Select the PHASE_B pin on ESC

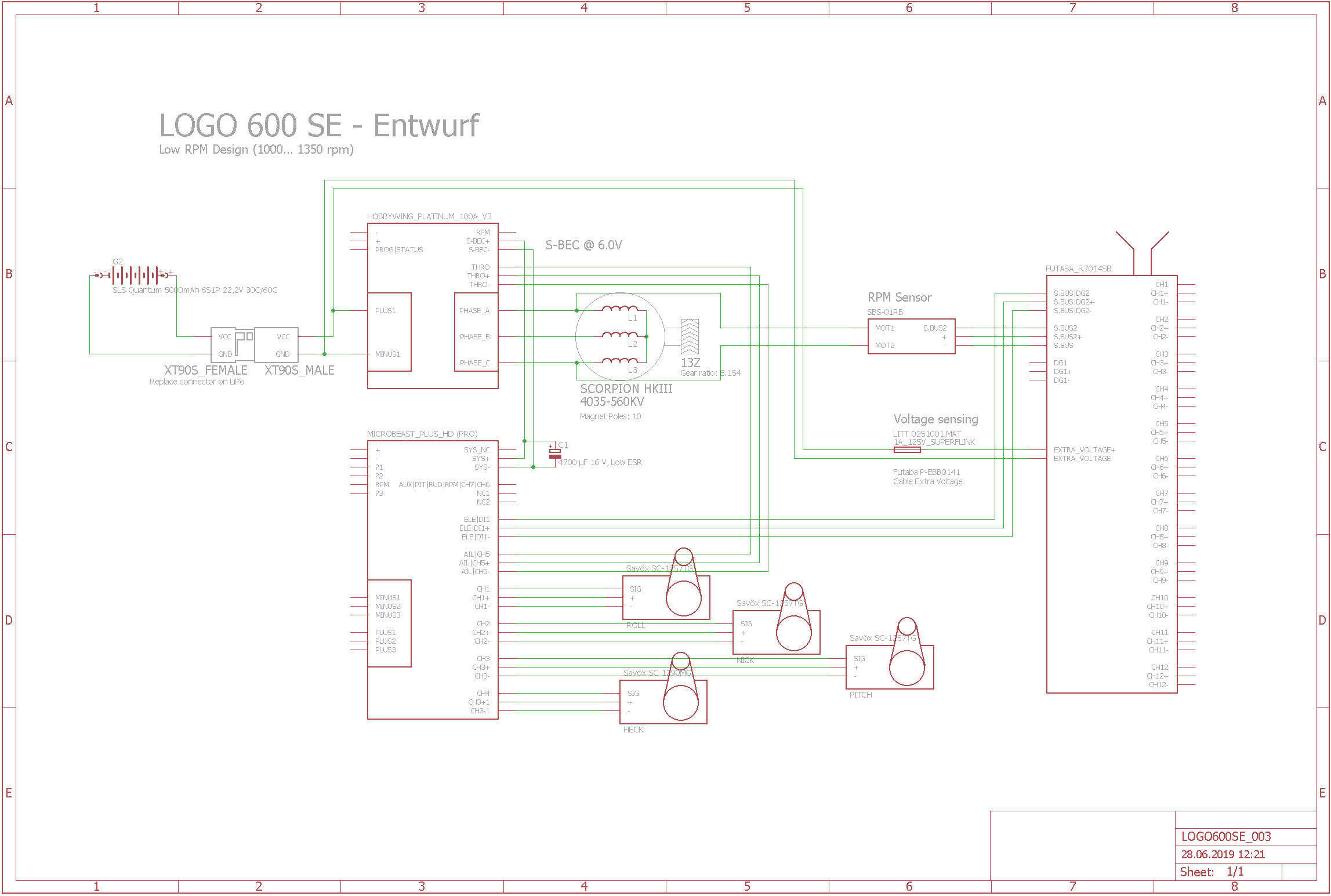pyautogui.click(x=474, y=336)
